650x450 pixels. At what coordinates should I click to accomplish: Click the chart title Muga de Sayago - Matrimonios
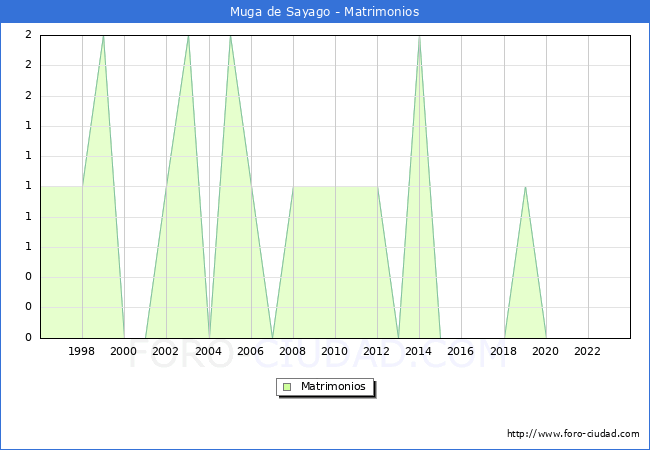pyautogui.click(x=325, y=12)
